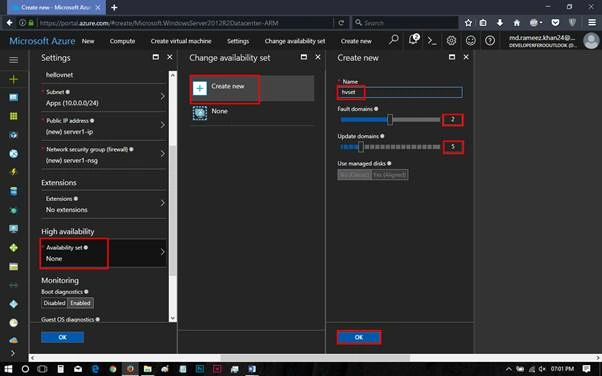Open the Dashboard icon in sidebar
Image resolution: width=602 pixels, height=376 pixels.
tap(13, 97)
